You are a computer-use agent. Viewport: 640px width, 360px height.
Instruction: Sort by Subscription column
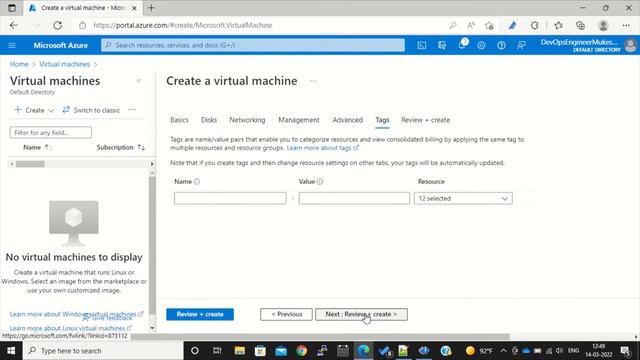pyautogui.click(x=120, y=147)
